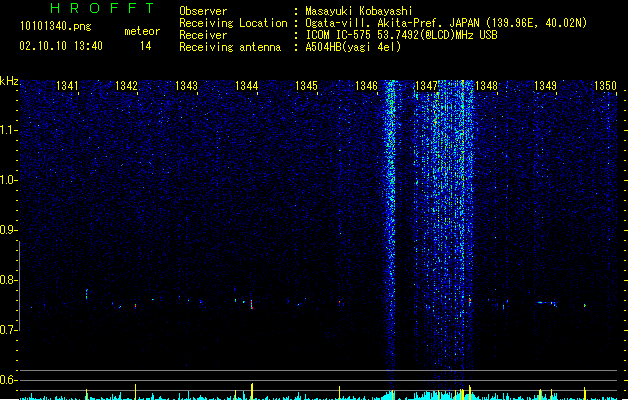Image resolution: width=629 pixels, height=400 pixels.
Task: Click the ICOM IC-575 receiver value
Action: (x=402, y=35)
